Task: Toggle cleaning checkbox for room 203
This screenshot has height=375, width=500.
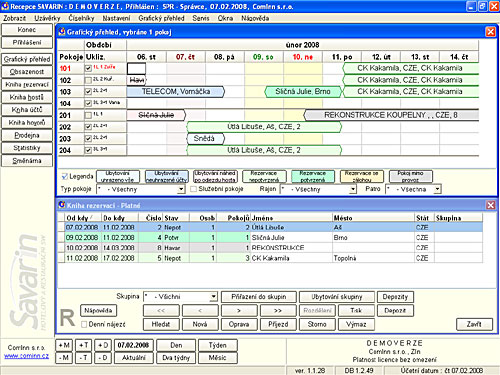Action: [88, 138]
